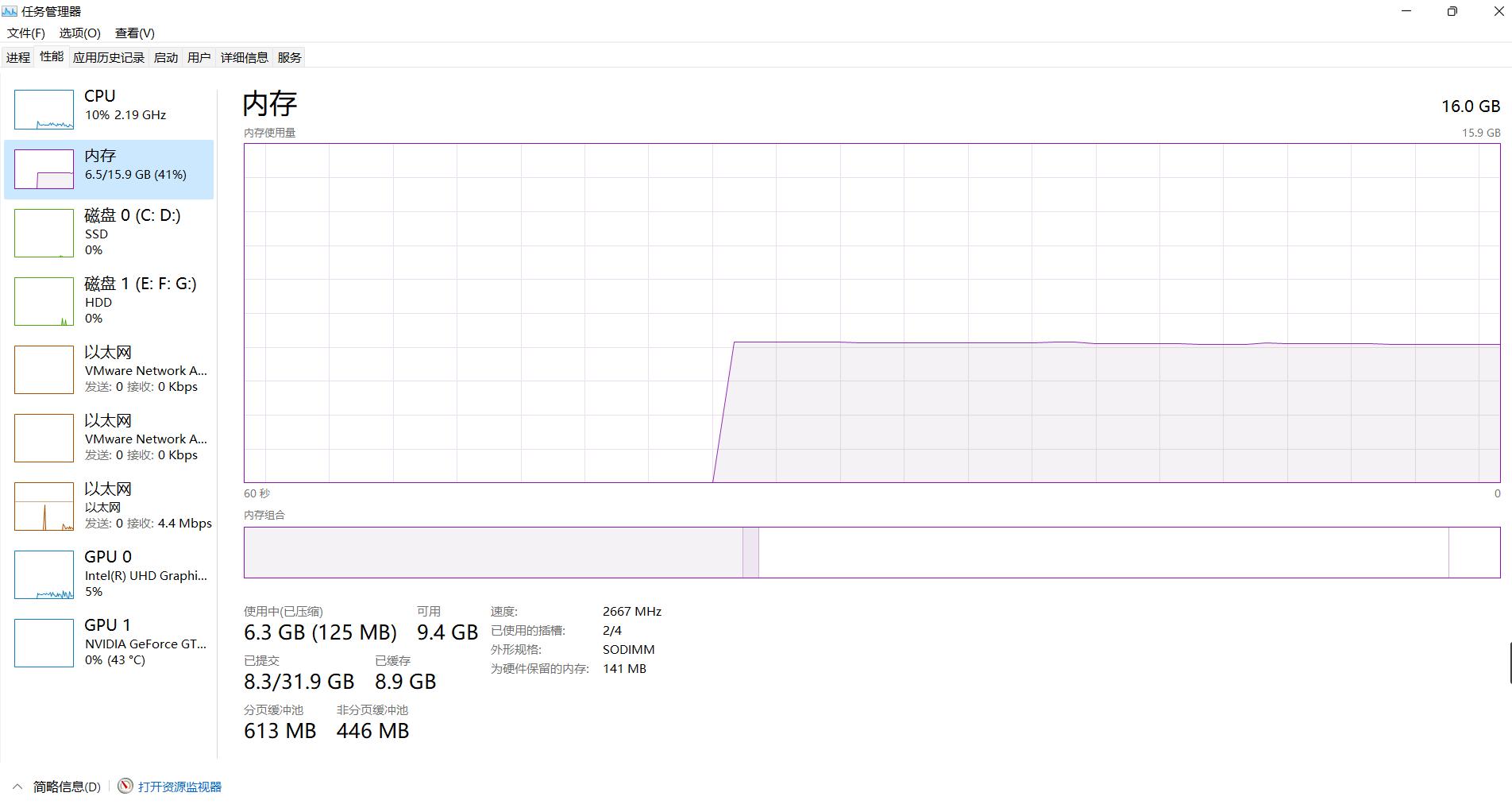Click the NVIDIA GeForce GT... label
Viewport: 1512px width, 808px height.
(145, 644)
